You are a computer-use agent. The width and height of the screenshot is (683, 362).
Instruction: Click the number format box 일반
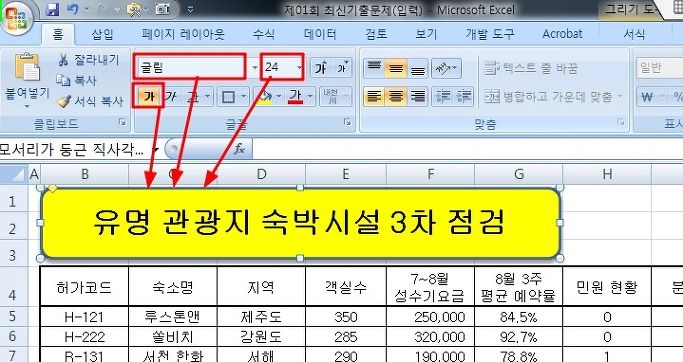pos(659,68)
